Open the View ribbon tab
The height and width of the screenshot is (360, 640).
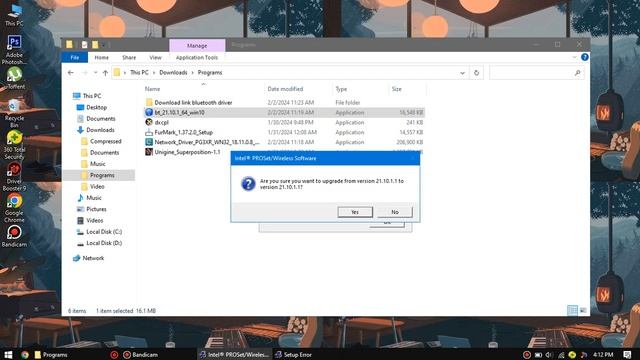click(156, 58)
